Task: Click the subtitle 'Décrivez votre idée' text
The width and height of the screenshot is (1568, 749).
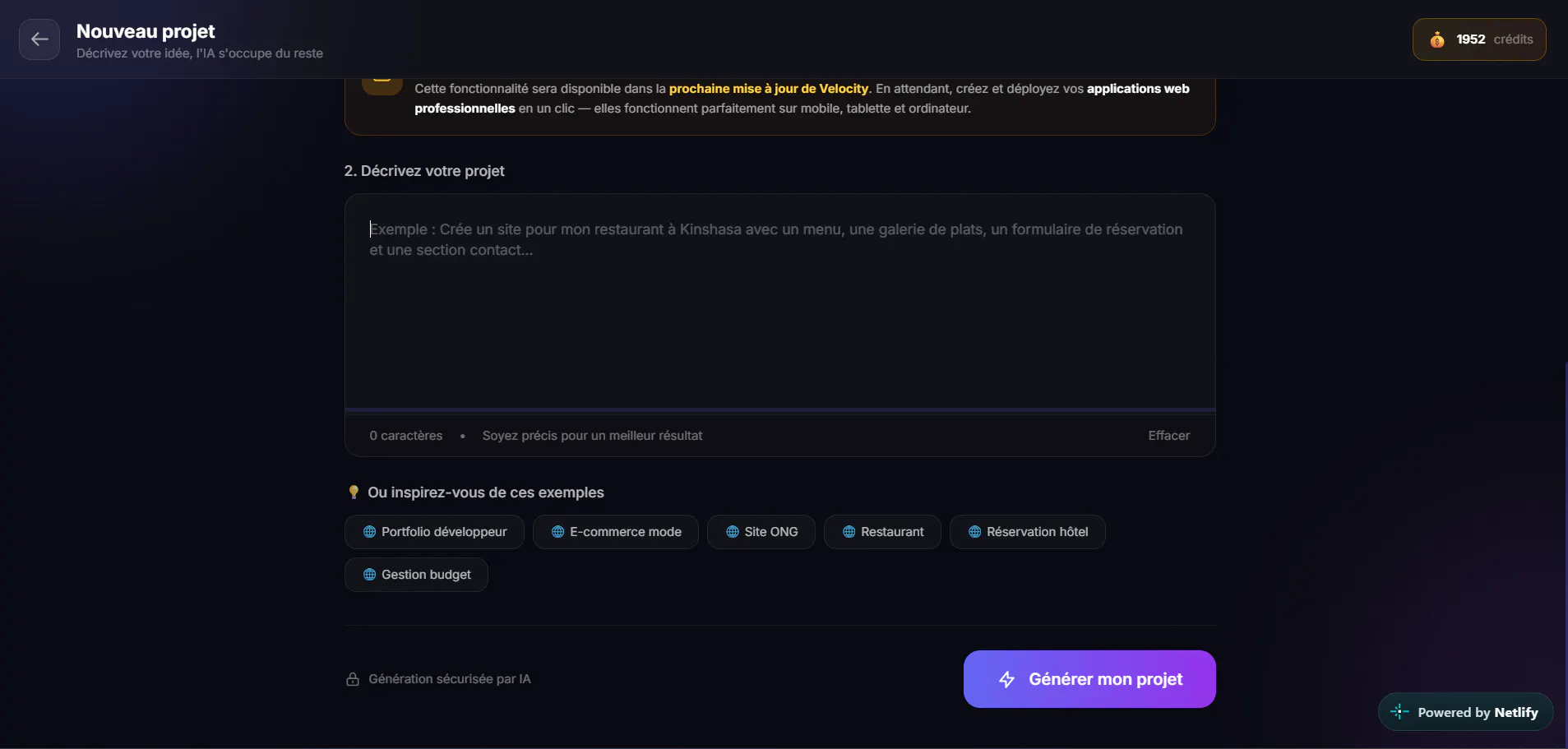Action: tap(200, 53)
